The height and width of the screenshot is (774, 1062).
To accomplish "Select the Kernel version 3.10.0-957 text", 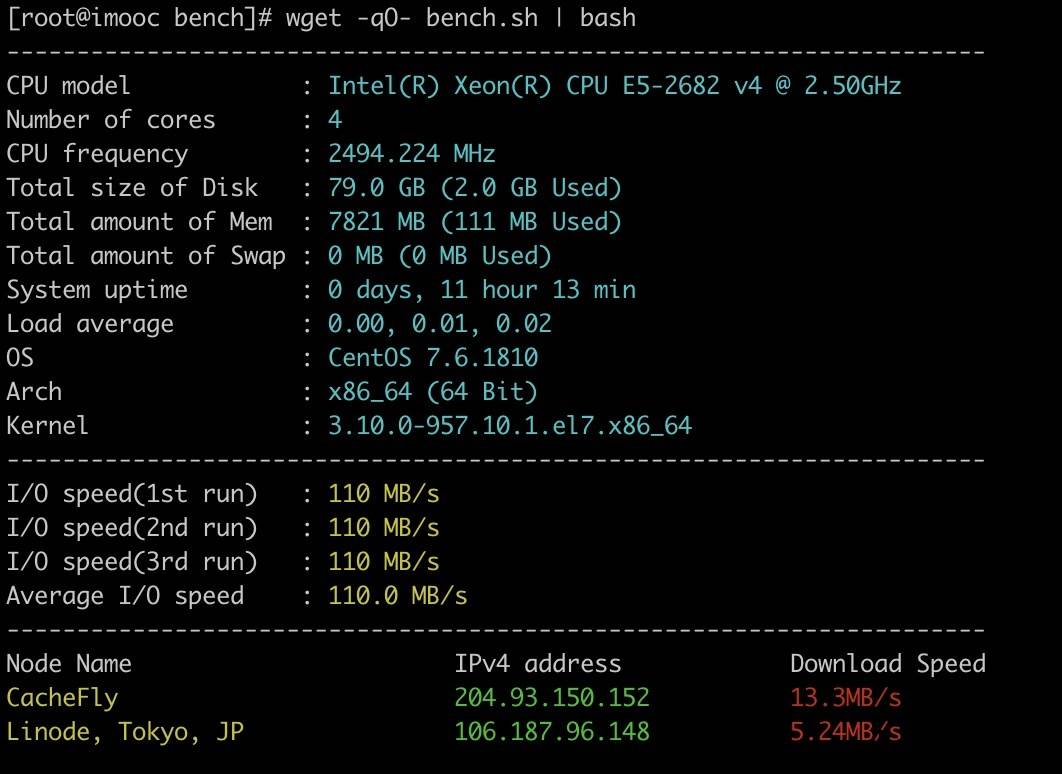I will pos(509,426).
